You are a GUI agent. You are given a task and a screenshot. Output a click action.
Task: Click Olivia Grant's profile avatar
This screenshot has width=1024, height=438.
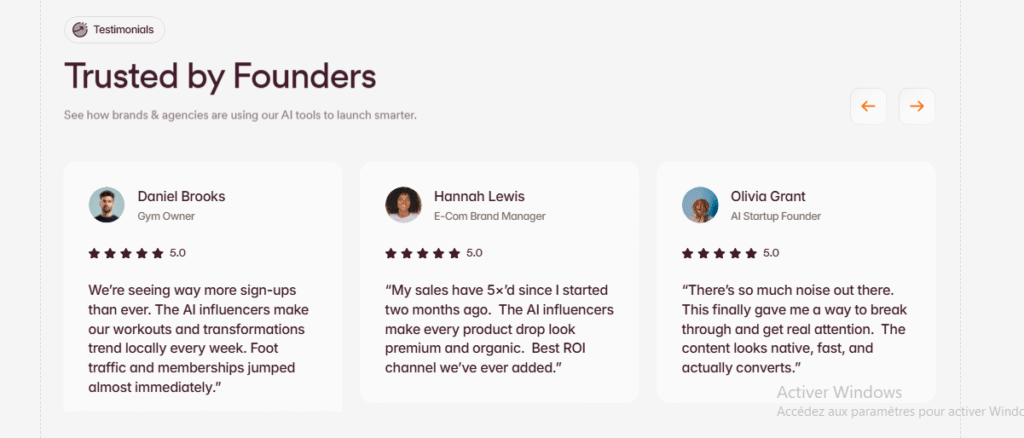pyautogui.click(x=700, y=205)
